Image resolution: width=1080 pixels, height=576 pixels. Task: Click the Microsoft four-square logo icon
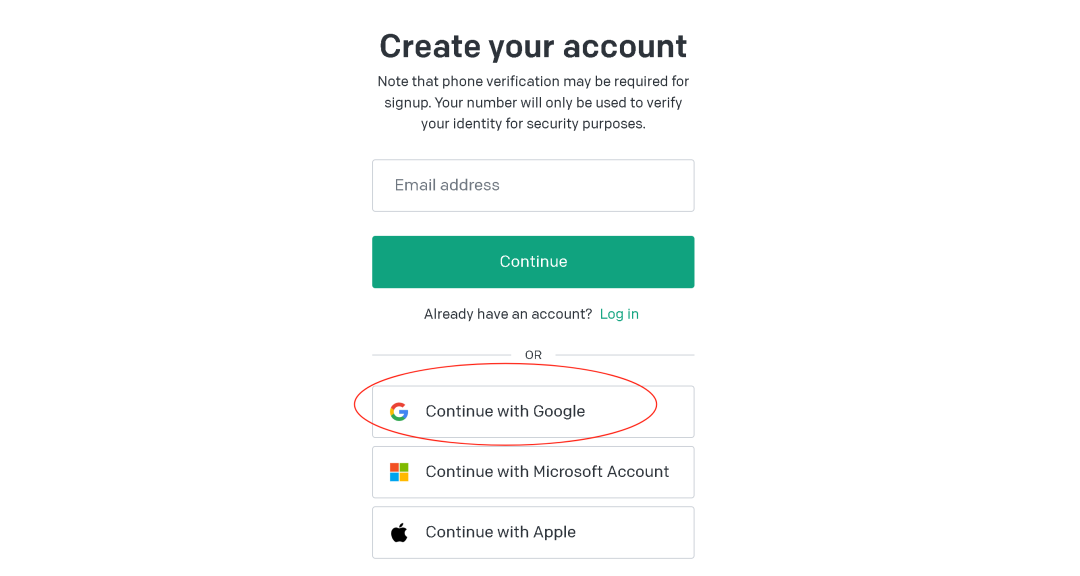(399, 472)
